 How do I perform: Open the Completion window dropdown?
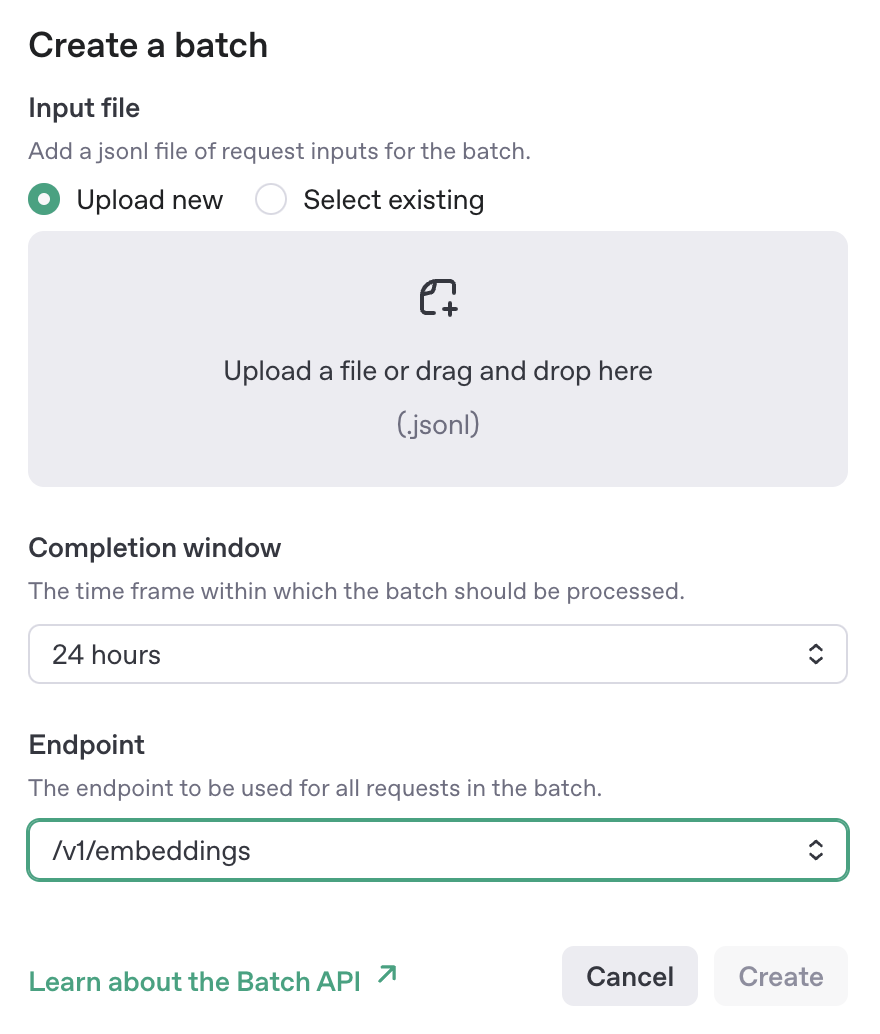coord(438,655)
